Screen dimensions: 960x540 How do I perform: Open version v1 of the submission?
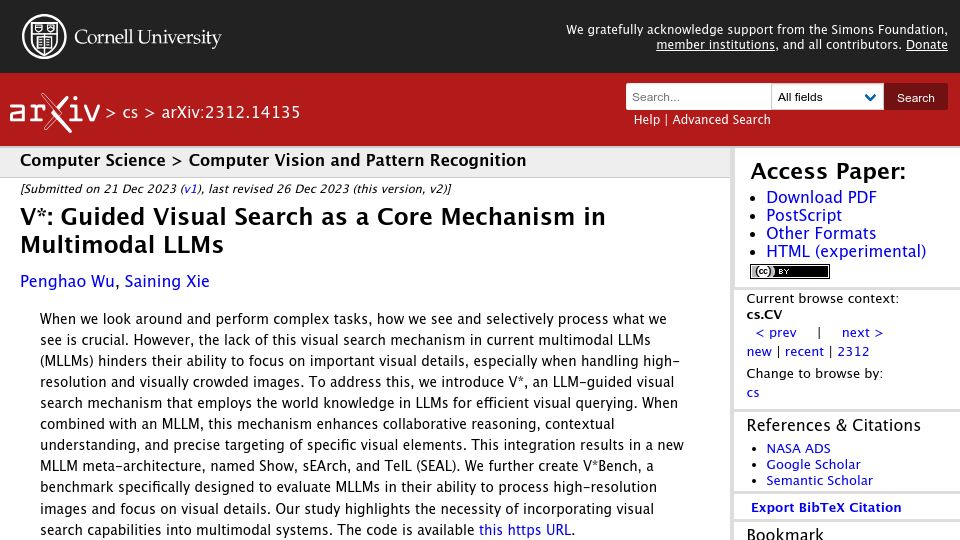[x=190, y=189]
